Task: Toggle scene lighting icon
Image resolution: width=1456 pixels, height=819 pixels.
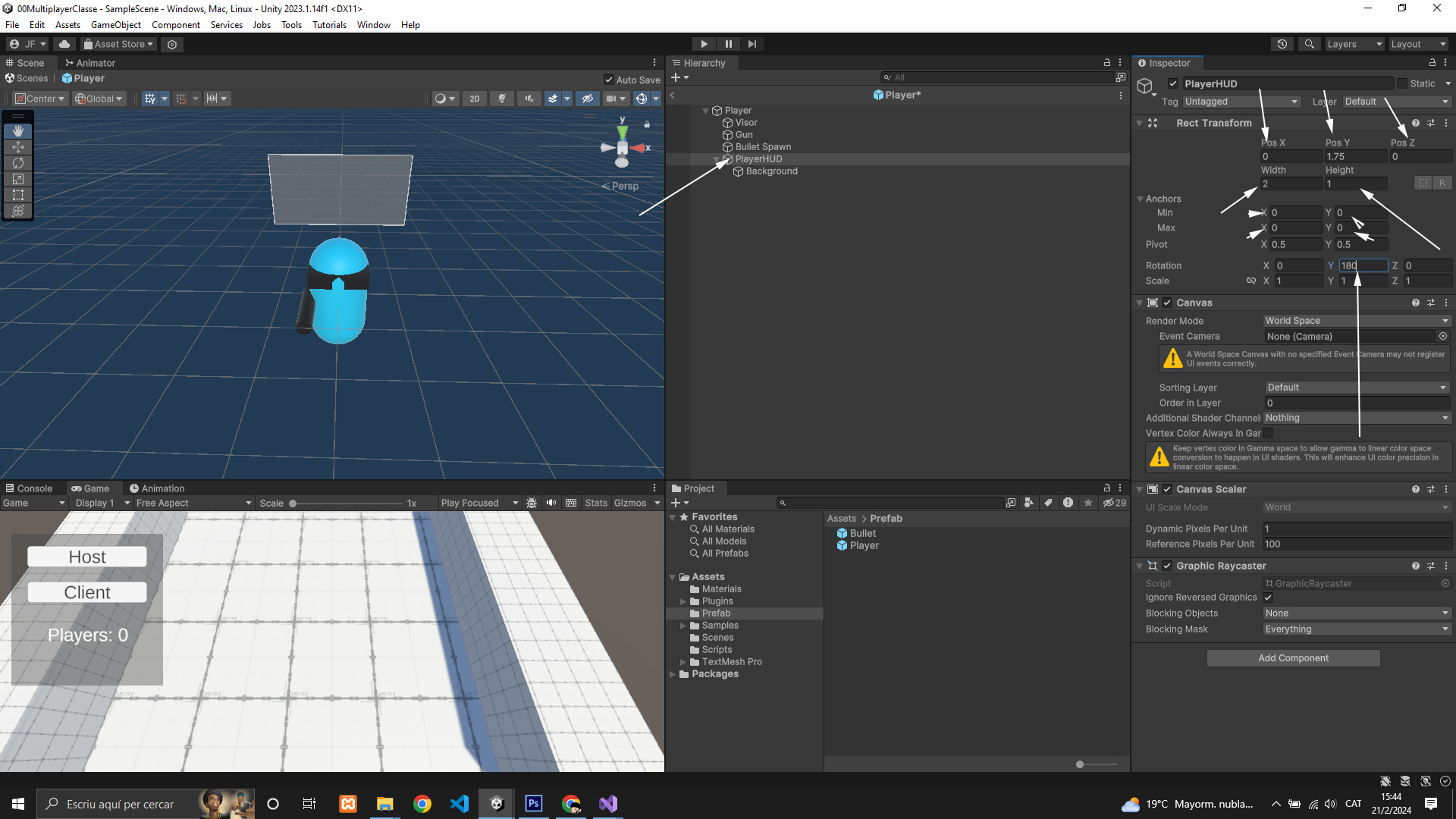Action: [501, 99]
